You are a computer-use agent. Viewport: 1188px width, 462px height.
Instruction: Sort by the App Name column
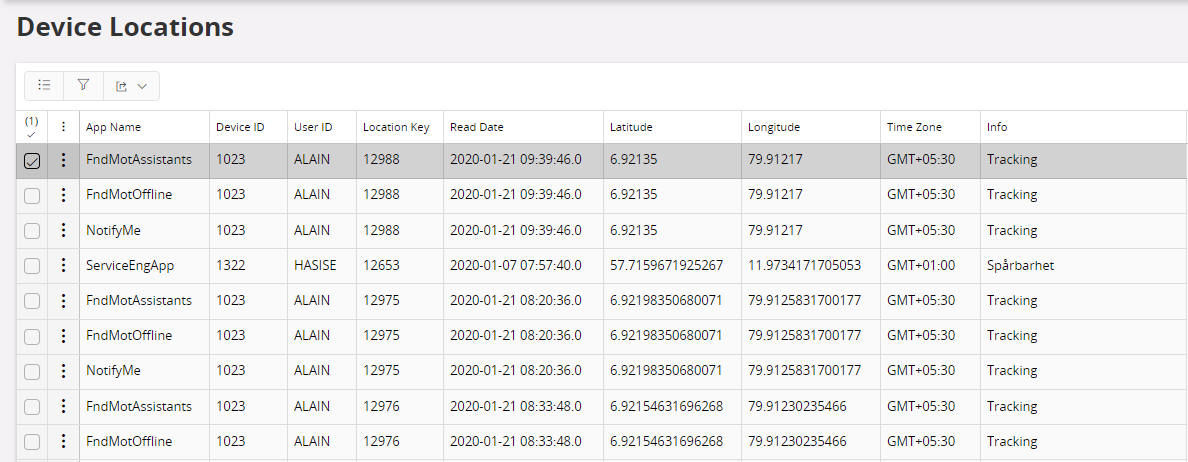tap(113, 127)
